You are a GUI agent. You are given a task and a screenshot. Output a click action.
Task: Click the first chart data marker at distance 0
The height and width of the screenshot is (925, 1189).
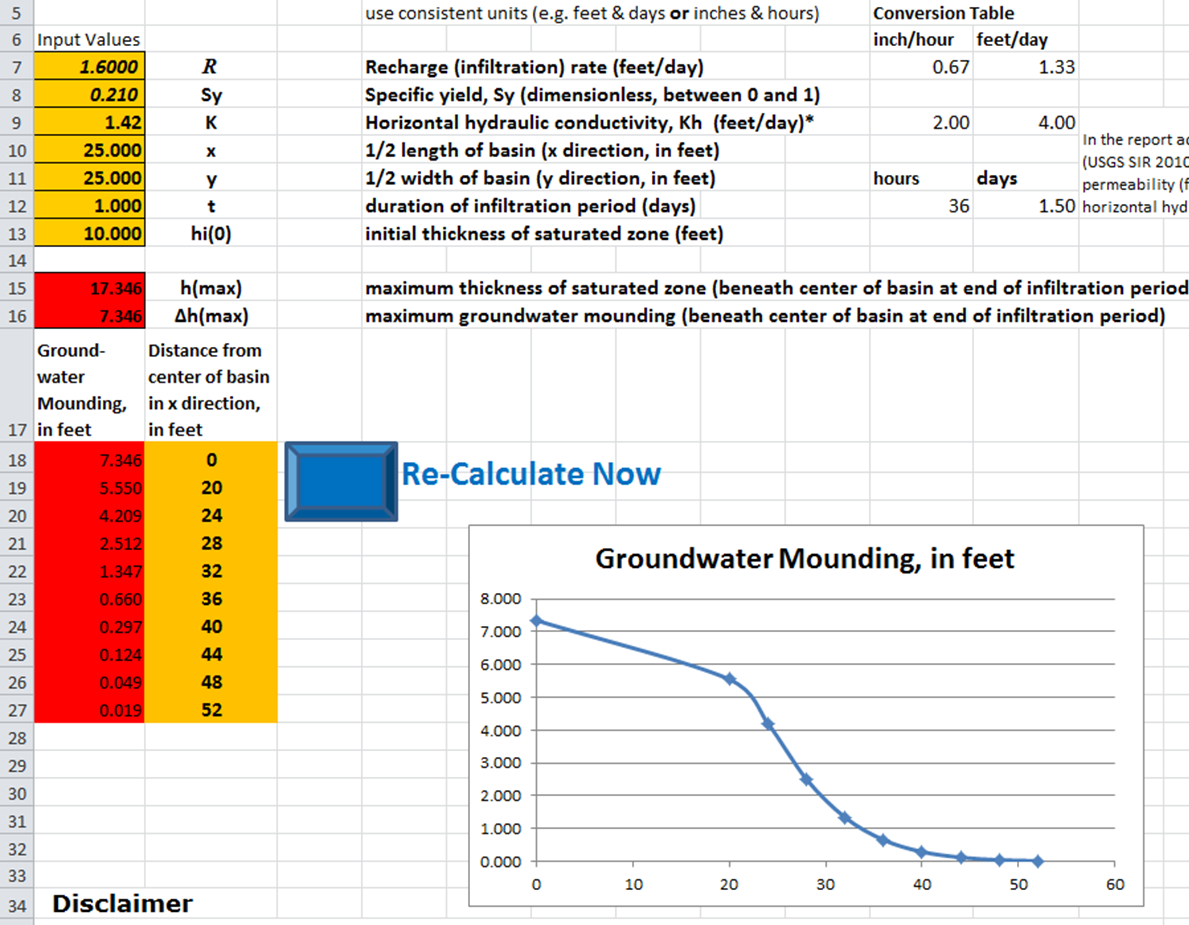pos(537,620)
